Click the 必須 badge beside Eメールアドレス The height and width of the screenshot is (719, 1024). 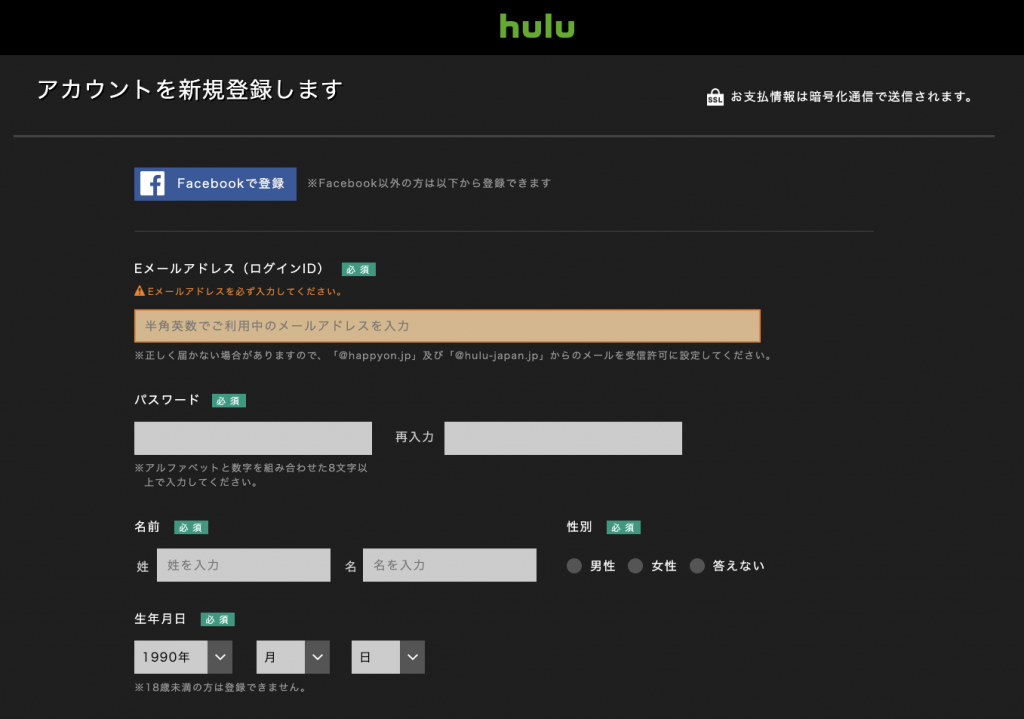(359, 269)
